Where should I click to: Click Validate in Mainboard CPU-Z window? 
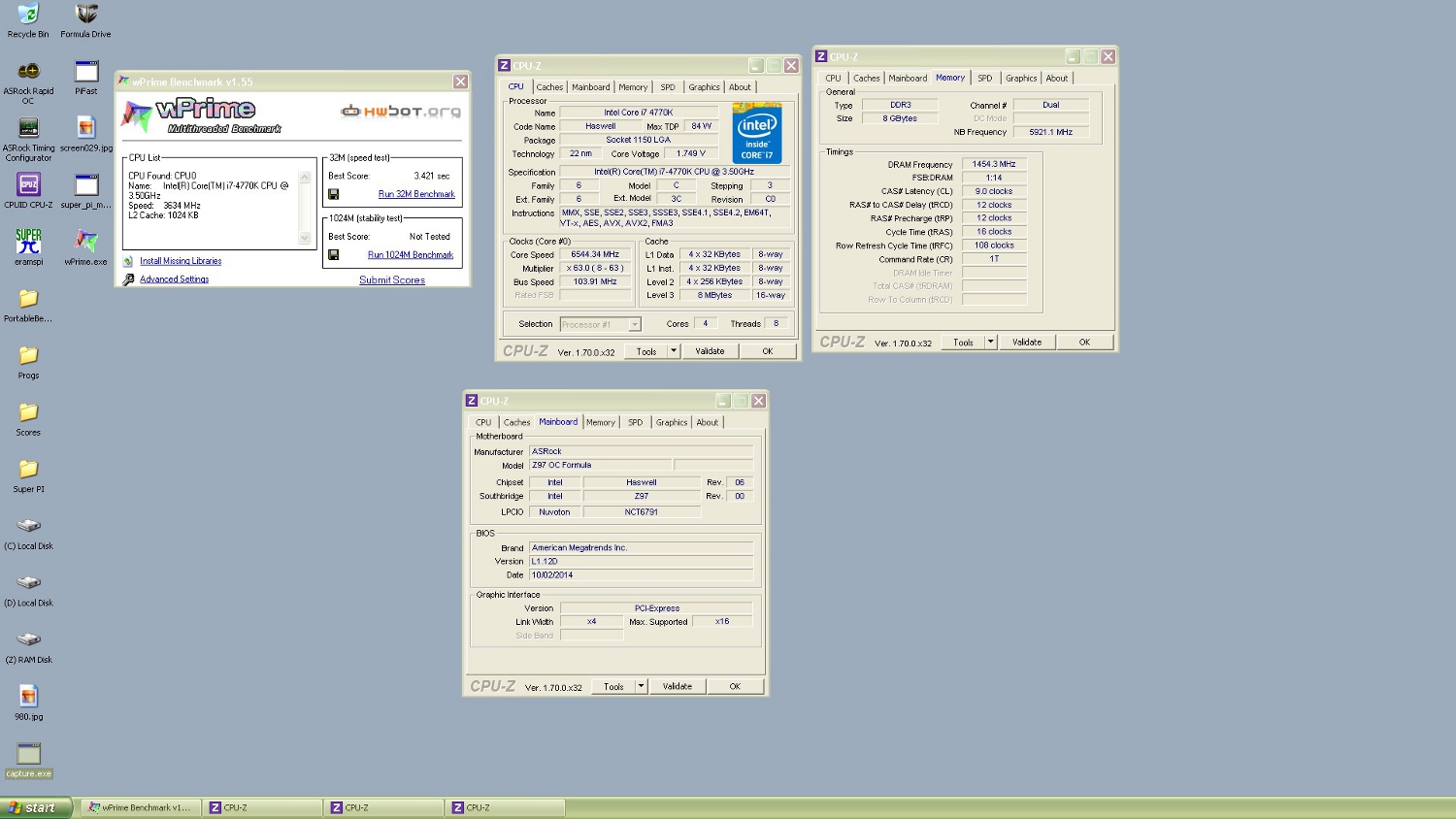click(678, 686)
